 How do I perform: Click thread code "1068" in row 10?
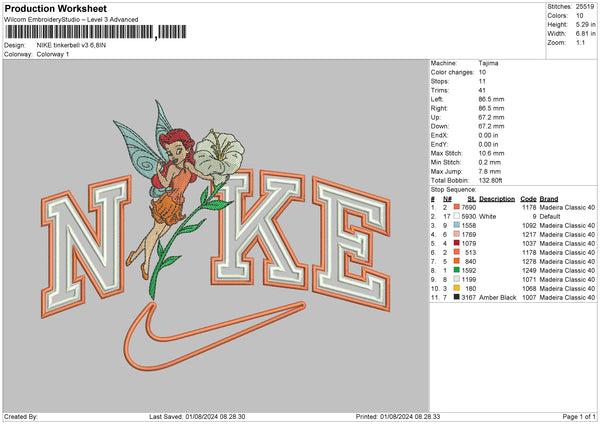click(x=529, y=288)
